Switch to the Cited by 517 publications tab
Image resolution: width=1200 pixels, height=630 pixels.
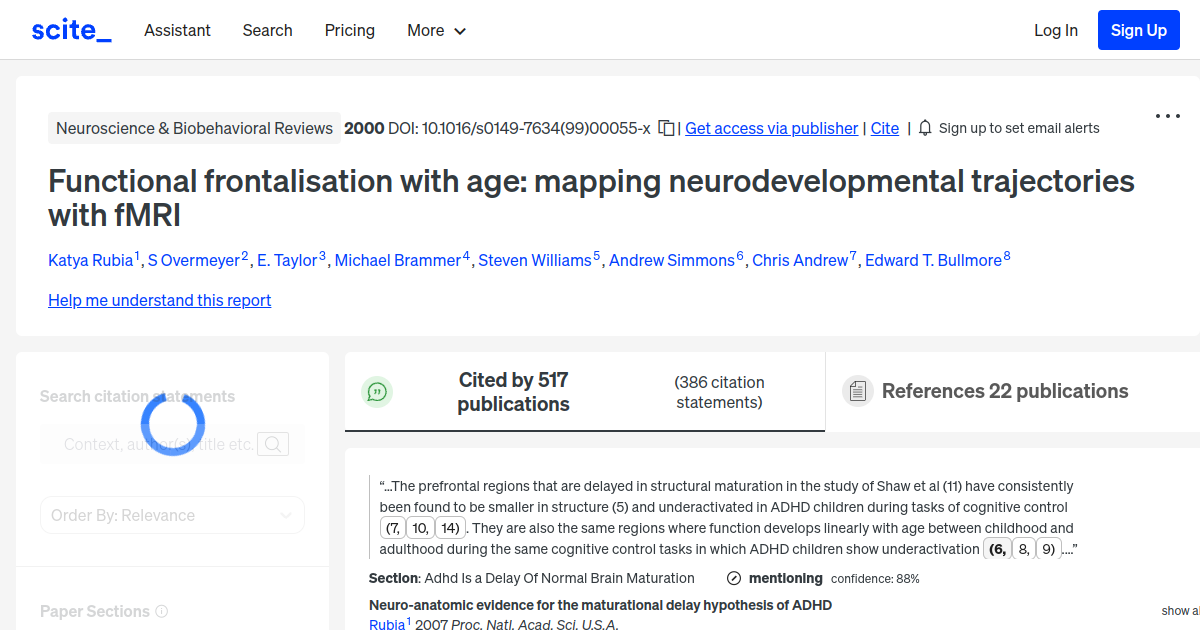[x=513, y=391]
